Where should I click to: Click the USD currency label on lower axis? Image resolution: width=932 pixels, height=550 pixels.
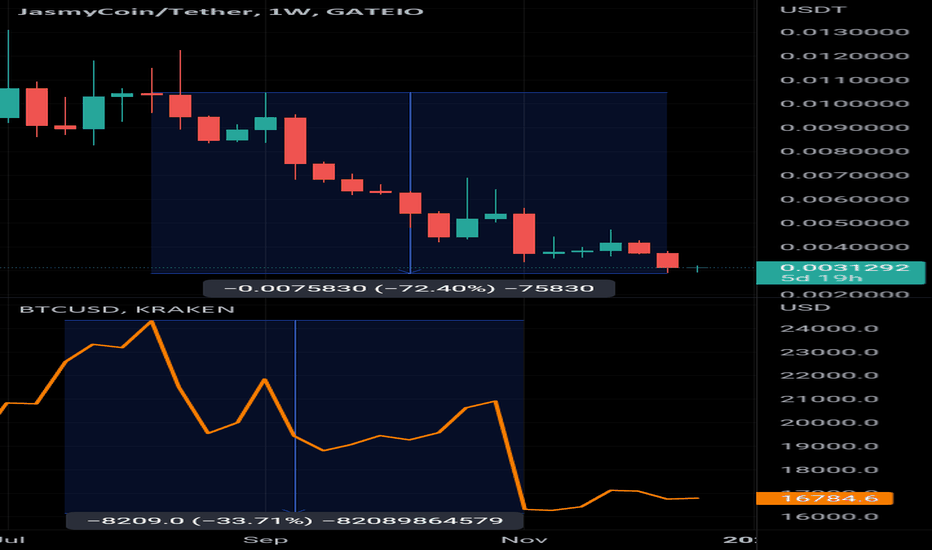click(x=805, y=307)
